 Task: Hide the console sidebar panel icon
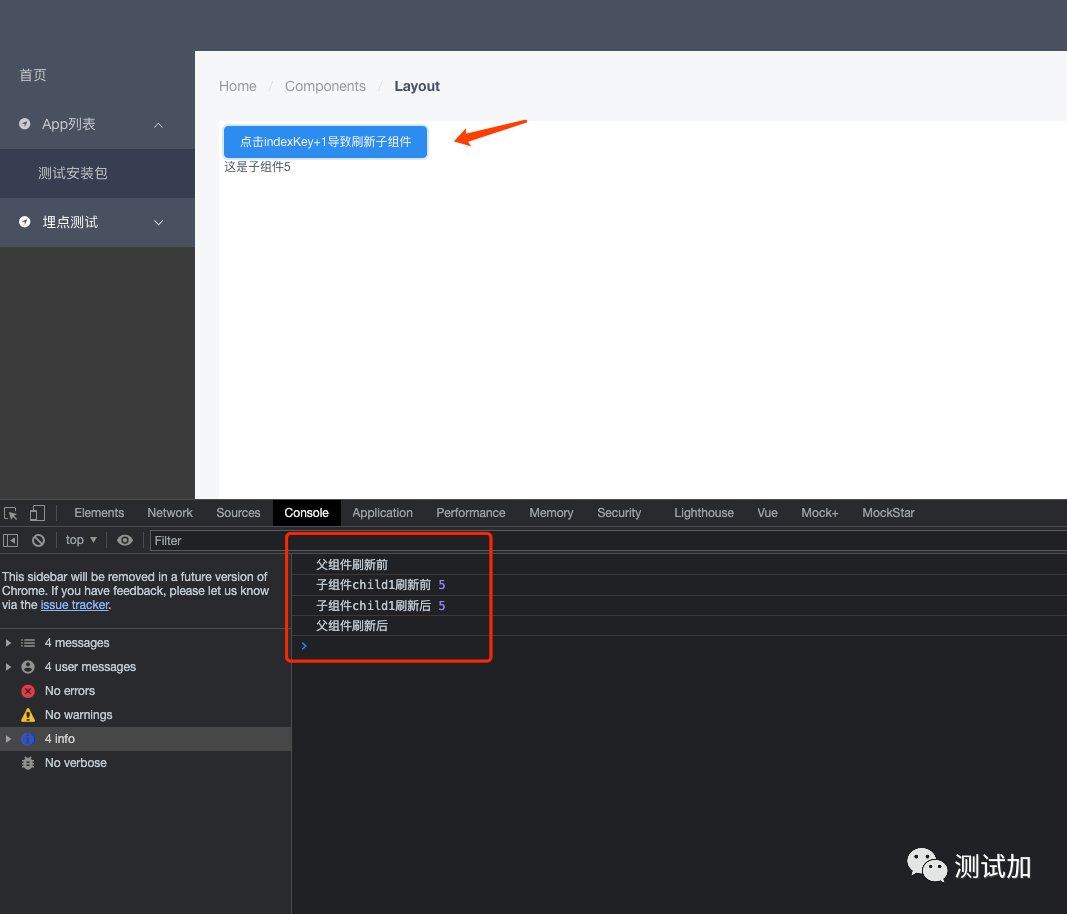[x=11, y=540]
